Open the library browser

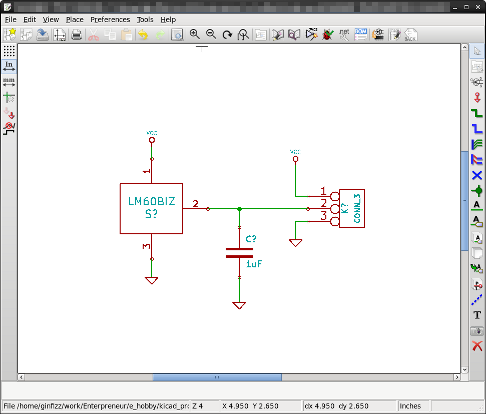pyautogui.click(x=294, y=35)
